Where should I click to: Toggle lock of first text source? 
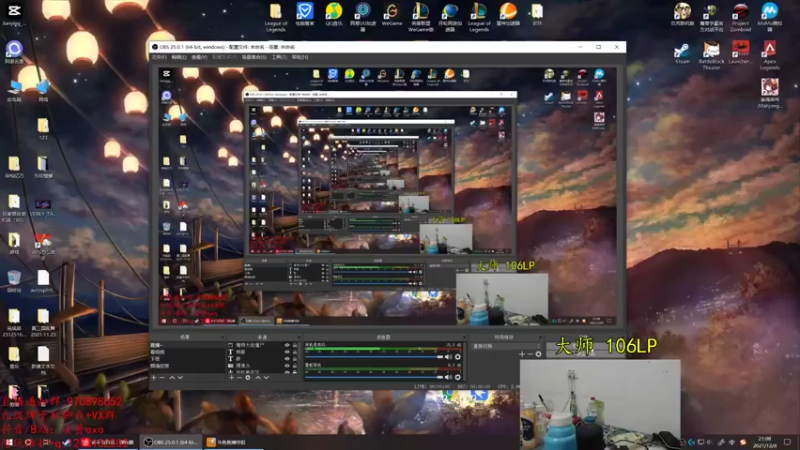tap(294, 352)
